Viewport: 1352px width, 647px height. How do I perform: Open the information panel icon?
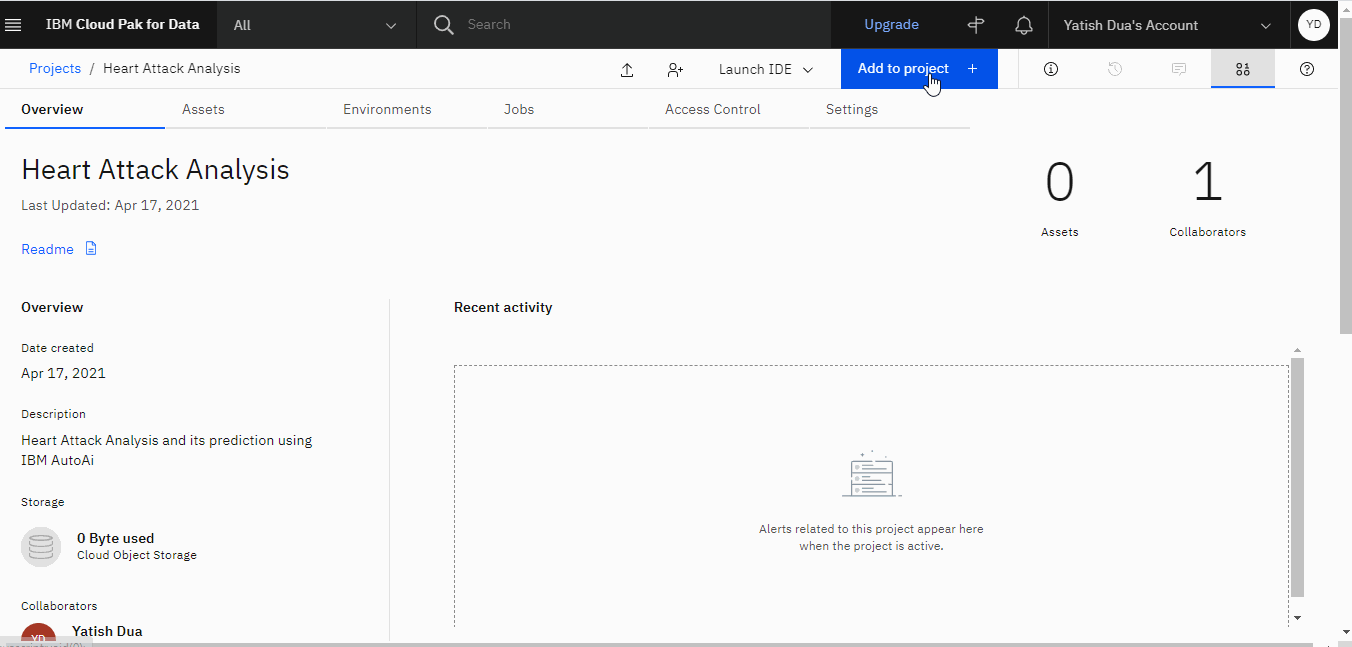[1051, 69]
